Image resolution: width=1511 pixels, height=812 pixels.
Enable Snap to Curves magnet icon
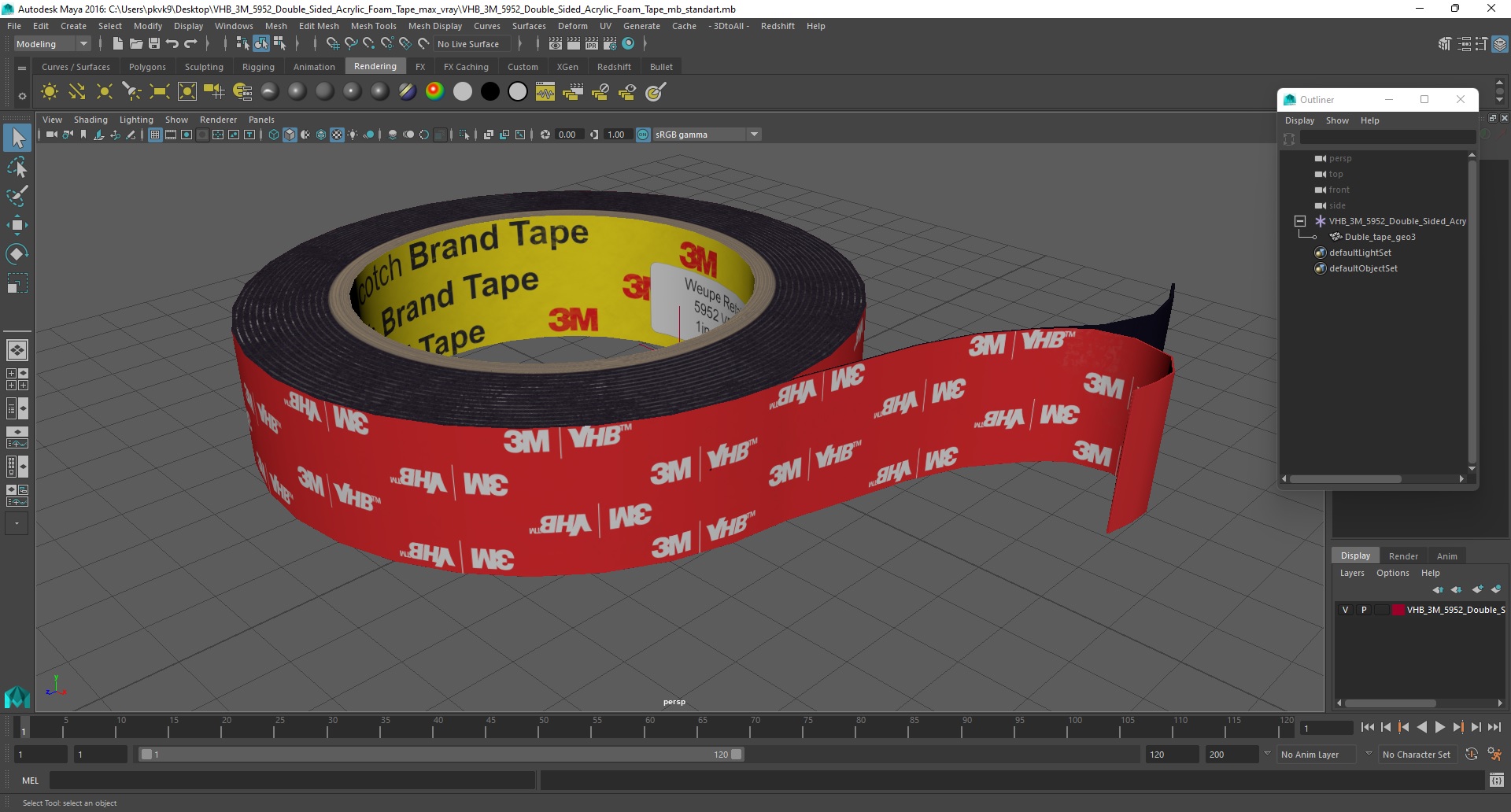point(351,44)
